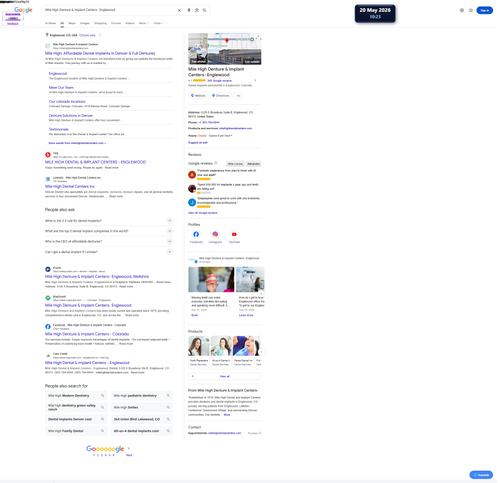Image resolution: width=500 pixels, height=483 pixels.
Task: Open the See outside street view thumbnail
Action: 234,57
